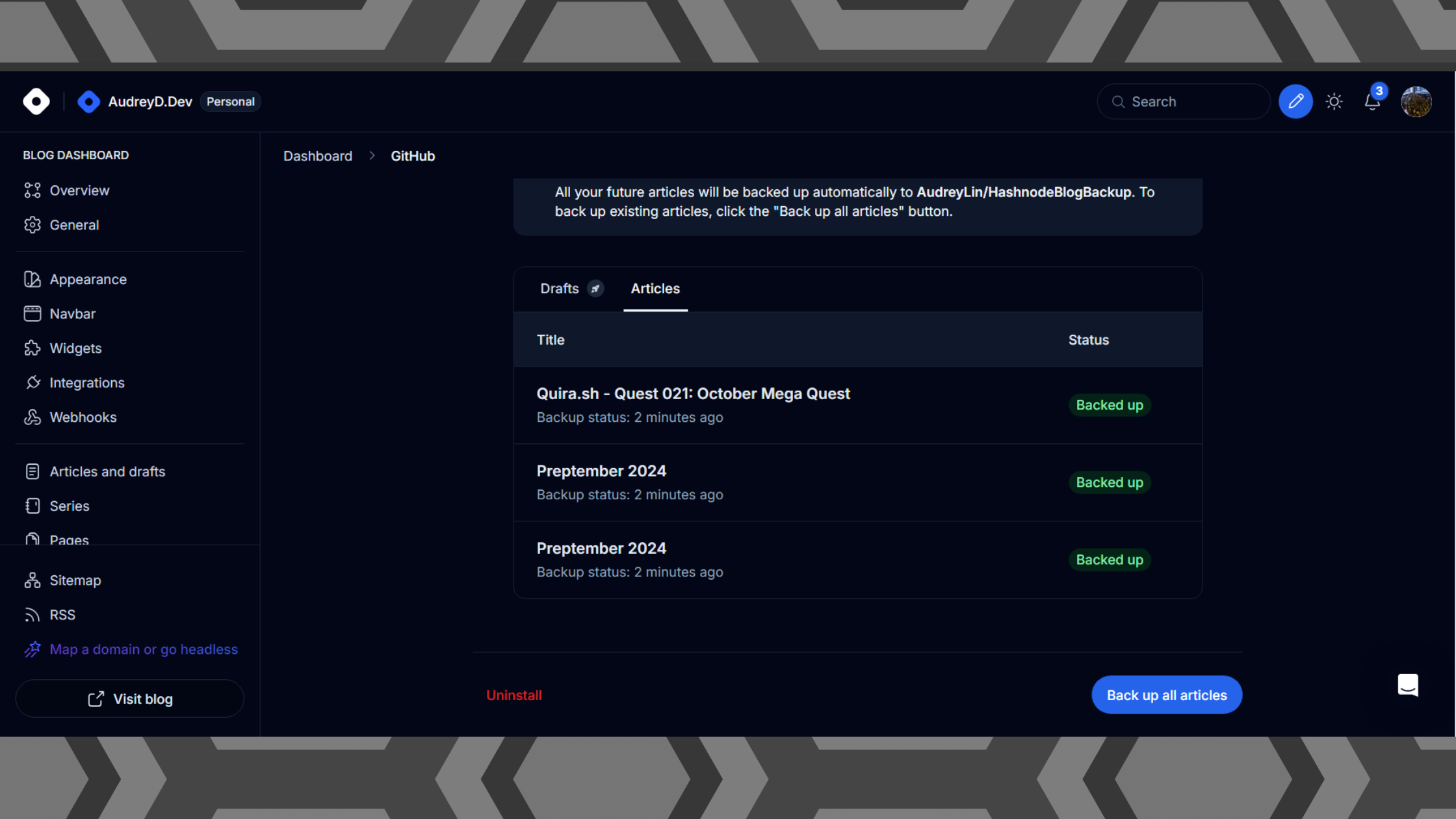Select the Articles tab
Viewport: 1456px width, 819px height.
(655, 289)
